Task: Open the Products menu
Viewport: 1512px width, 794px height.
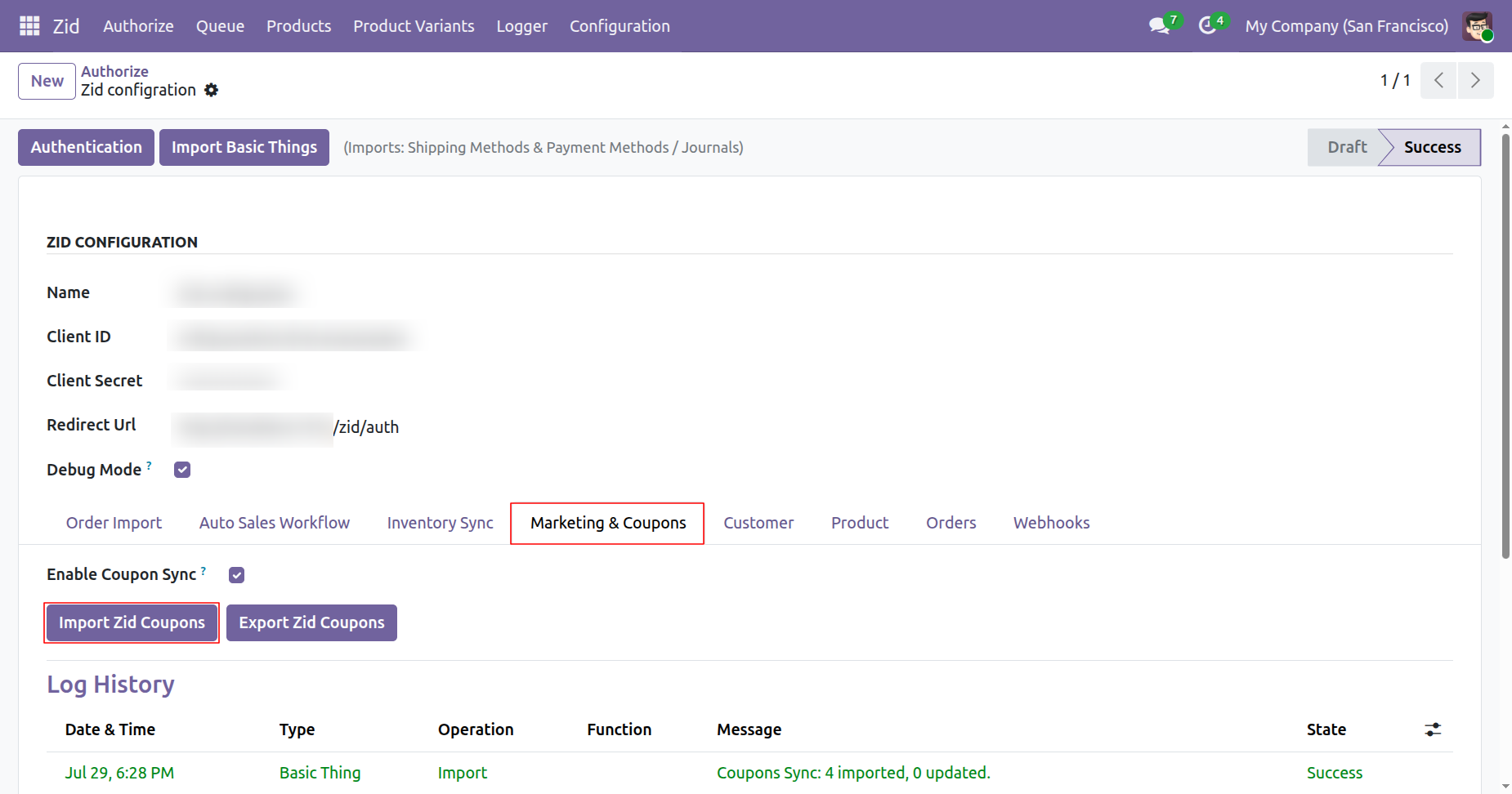Action: [x=298, y=26]
